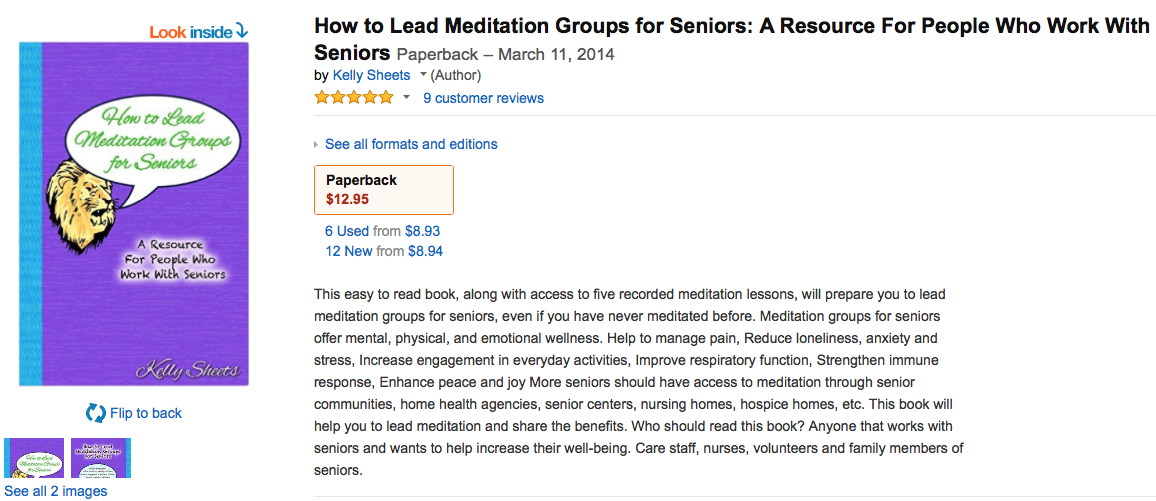Read the 9 customer reviews
The width and height of the screenshot is (1156, 501).
(x=483, y=98)
